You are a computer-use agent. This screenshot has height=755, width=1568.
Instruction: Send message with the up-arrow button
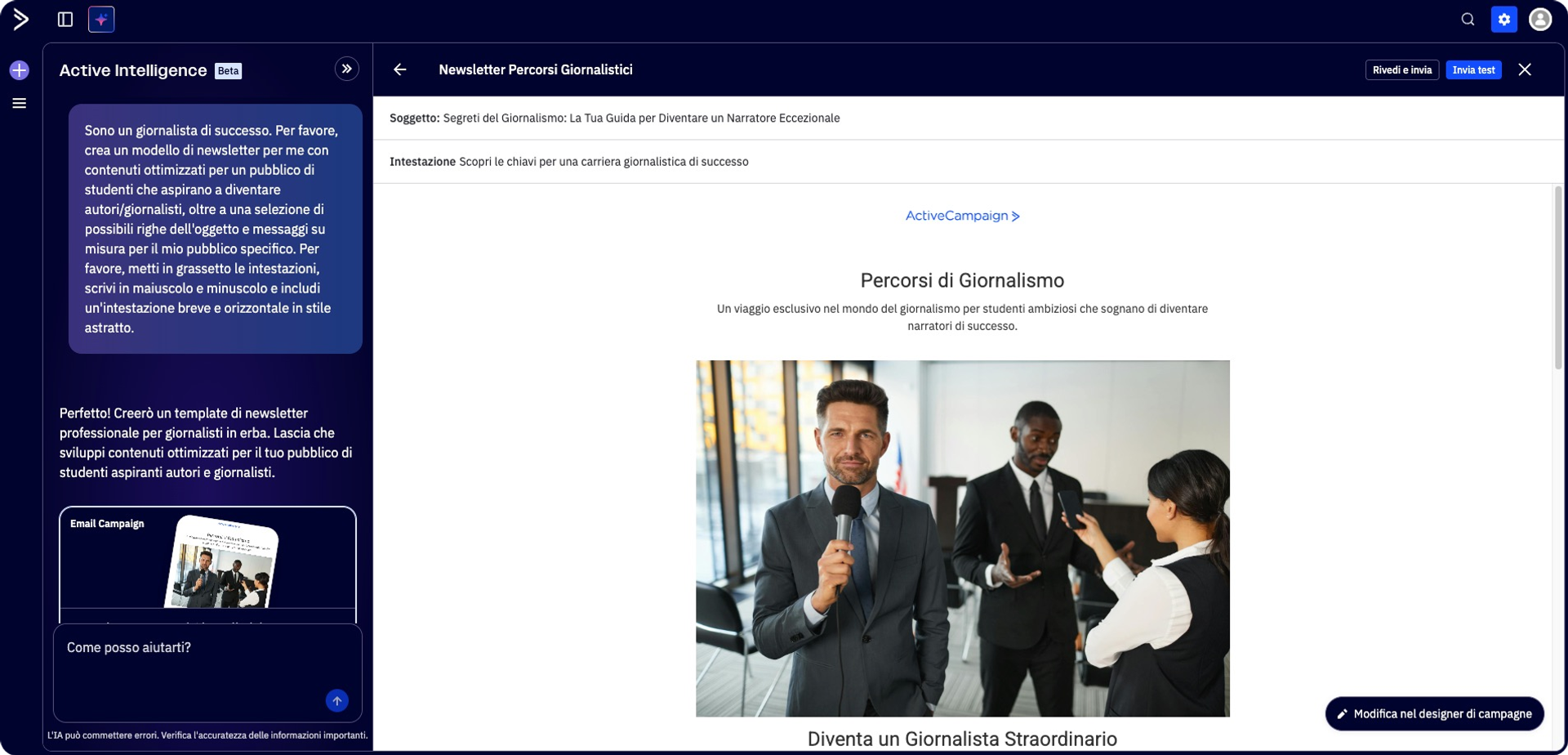tap(337, 700)
